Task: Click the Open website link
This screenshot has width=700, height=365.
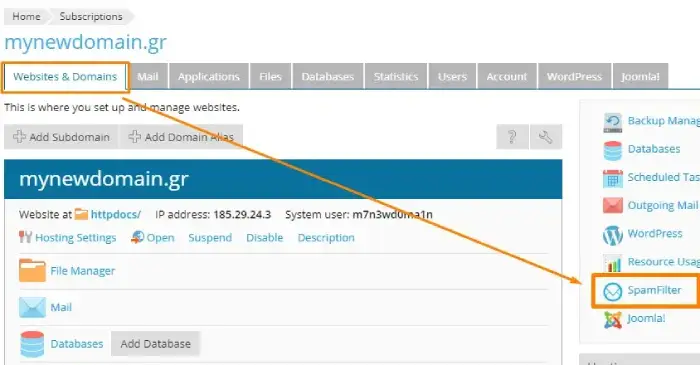Action: [x=160, y=238]
